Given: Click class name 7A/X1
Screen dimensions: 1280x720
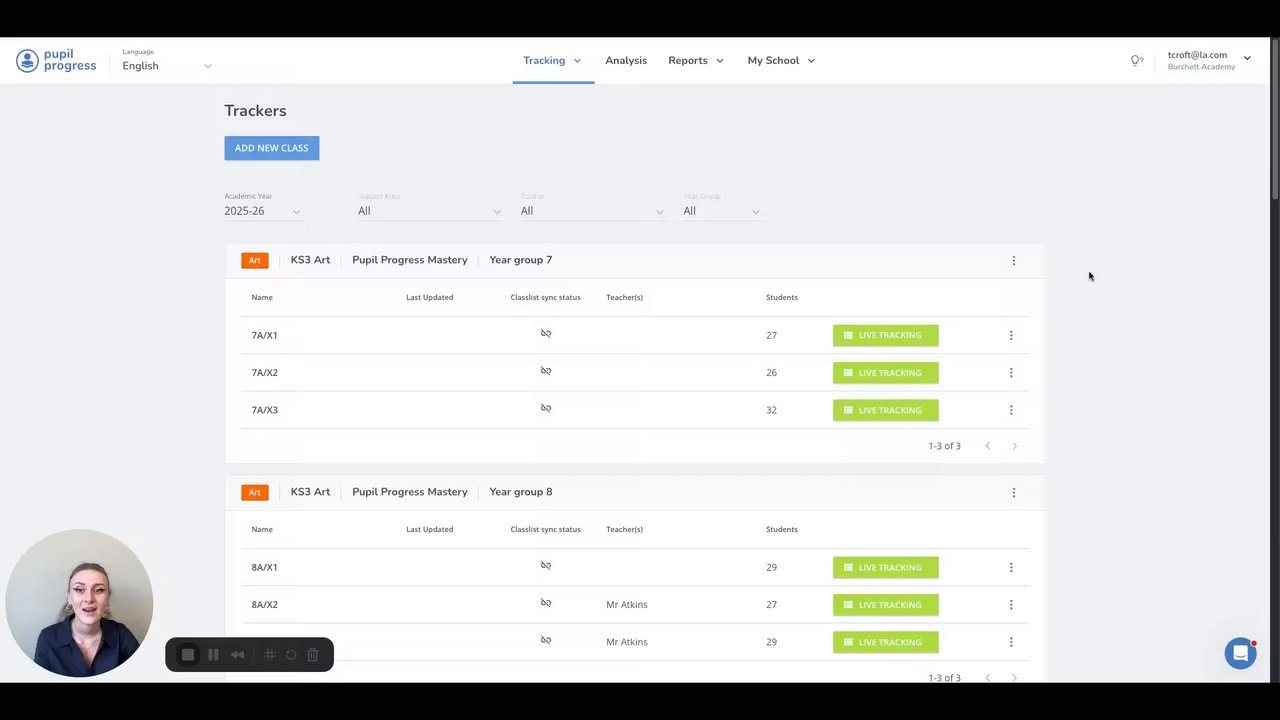Looking at the screenshot, I should pos(265,335).
